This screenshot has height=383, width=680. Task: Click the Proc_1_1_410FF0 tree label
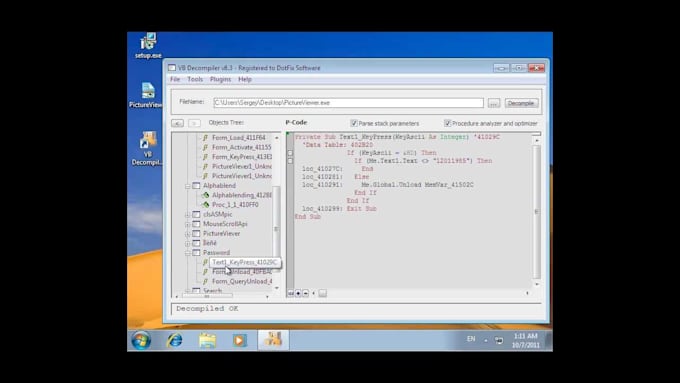(x=235, y=205)
